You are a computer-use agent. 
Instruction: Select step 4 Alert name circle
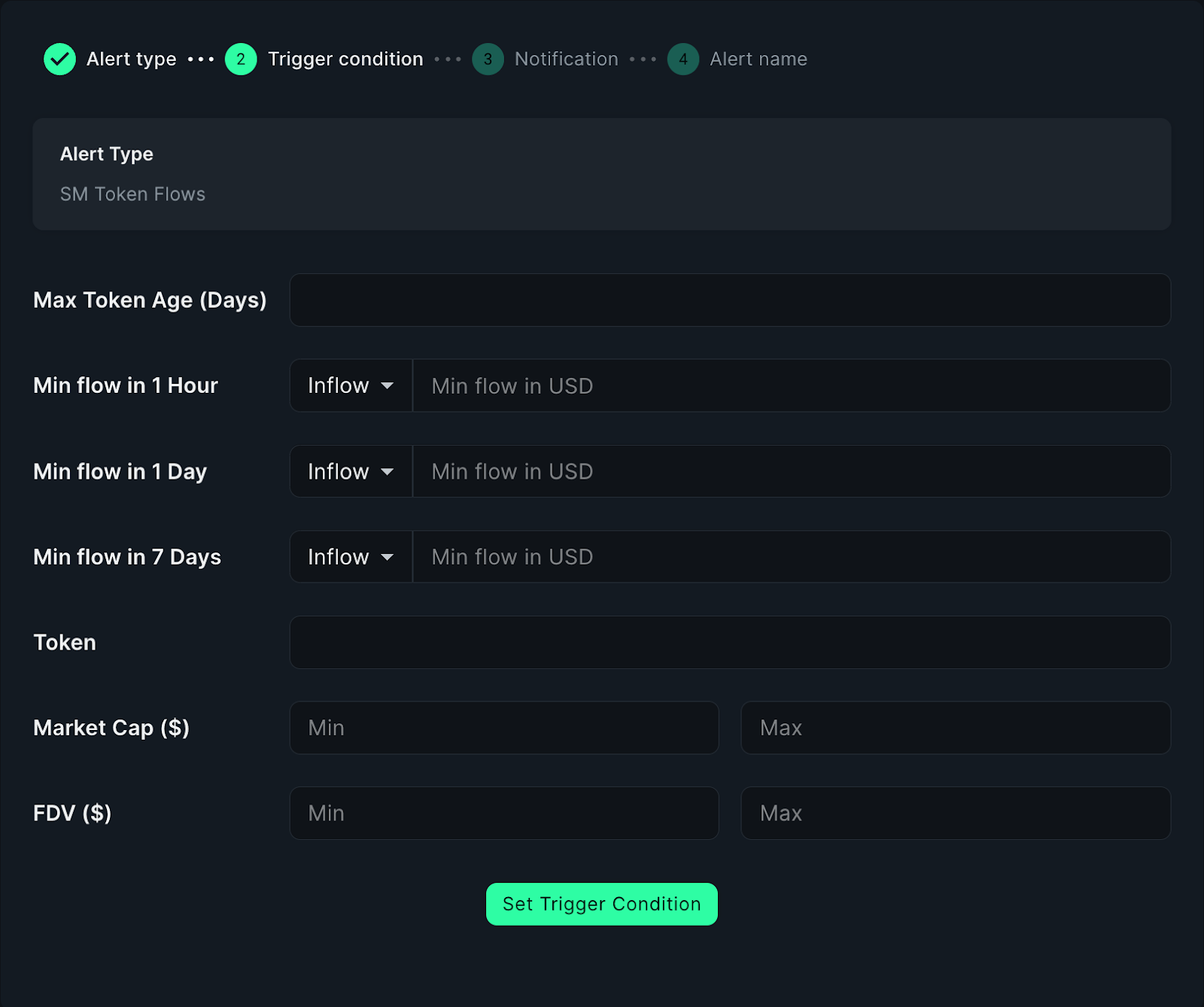[x=683, y=59]
